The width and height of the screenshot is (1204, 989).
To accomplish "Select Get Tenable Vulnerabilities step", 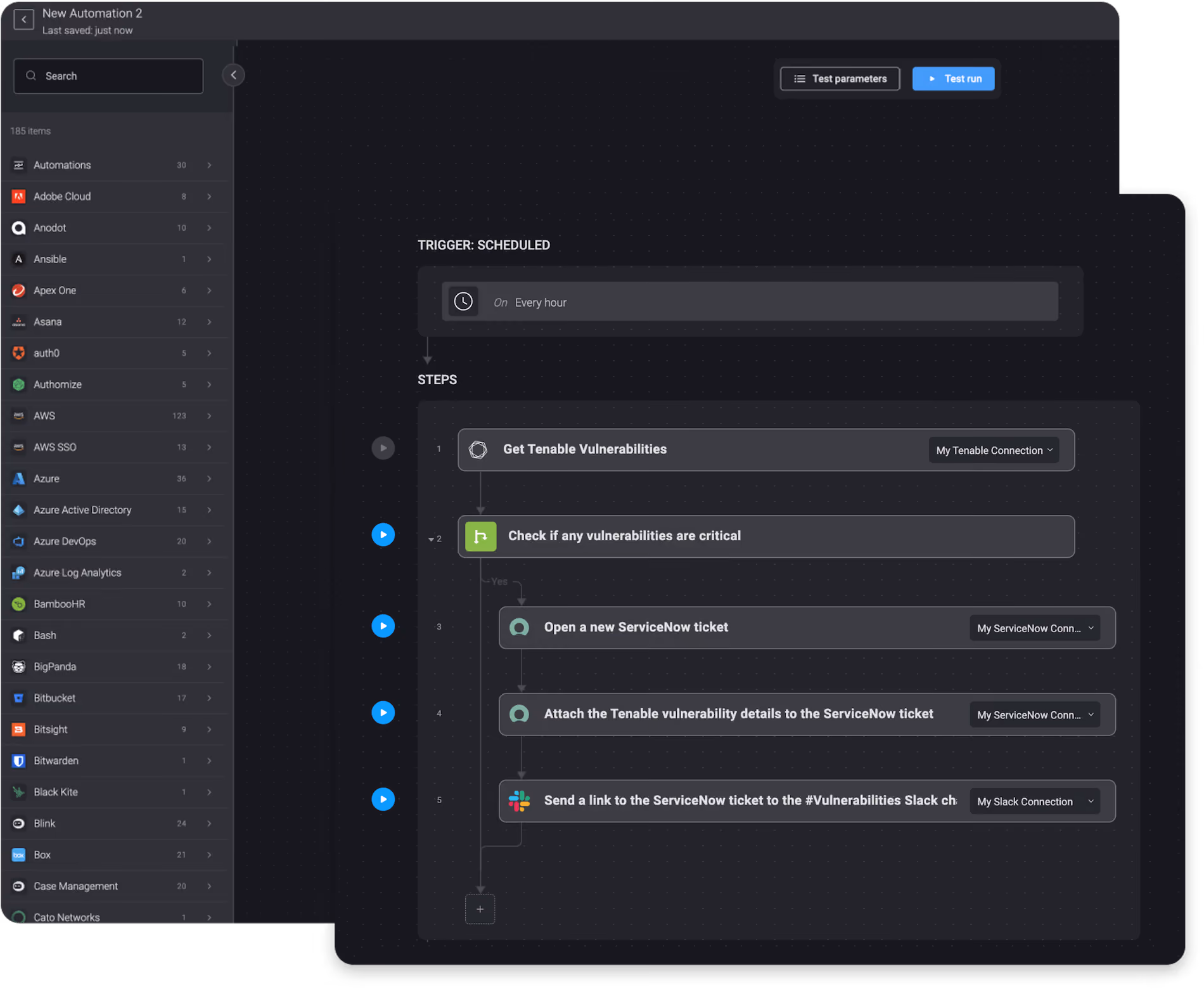I will [x=766, y=450].
